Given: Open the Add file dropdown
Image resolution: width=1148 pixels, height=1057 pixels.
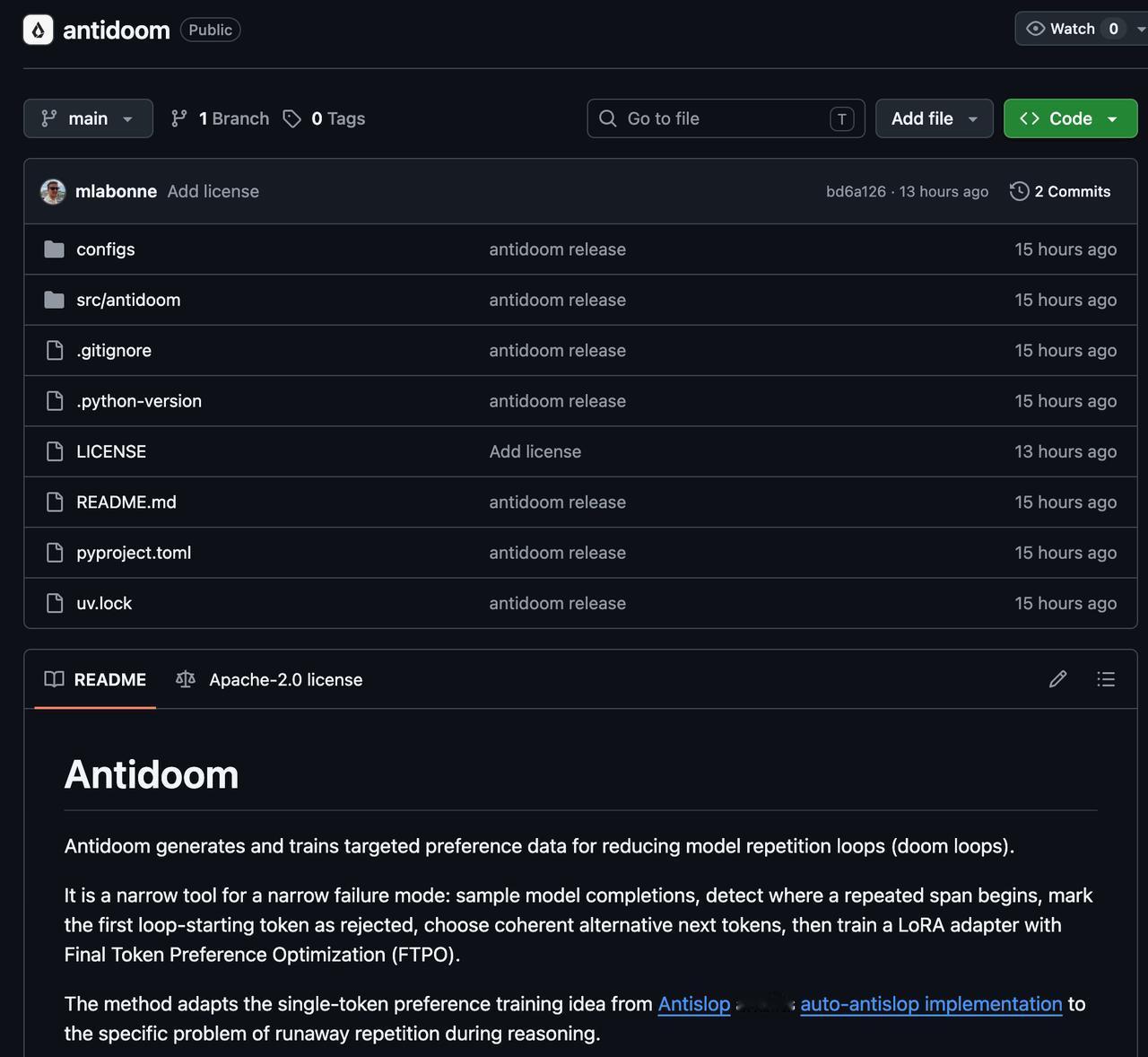Looking at the screenshot, I should (934, 118).
